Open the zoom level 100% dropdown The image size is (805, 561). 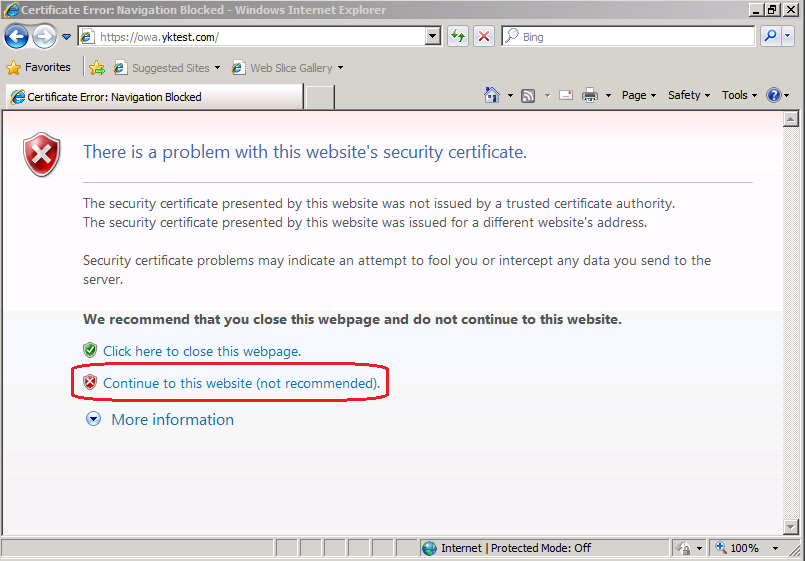[x=776, y=549]
